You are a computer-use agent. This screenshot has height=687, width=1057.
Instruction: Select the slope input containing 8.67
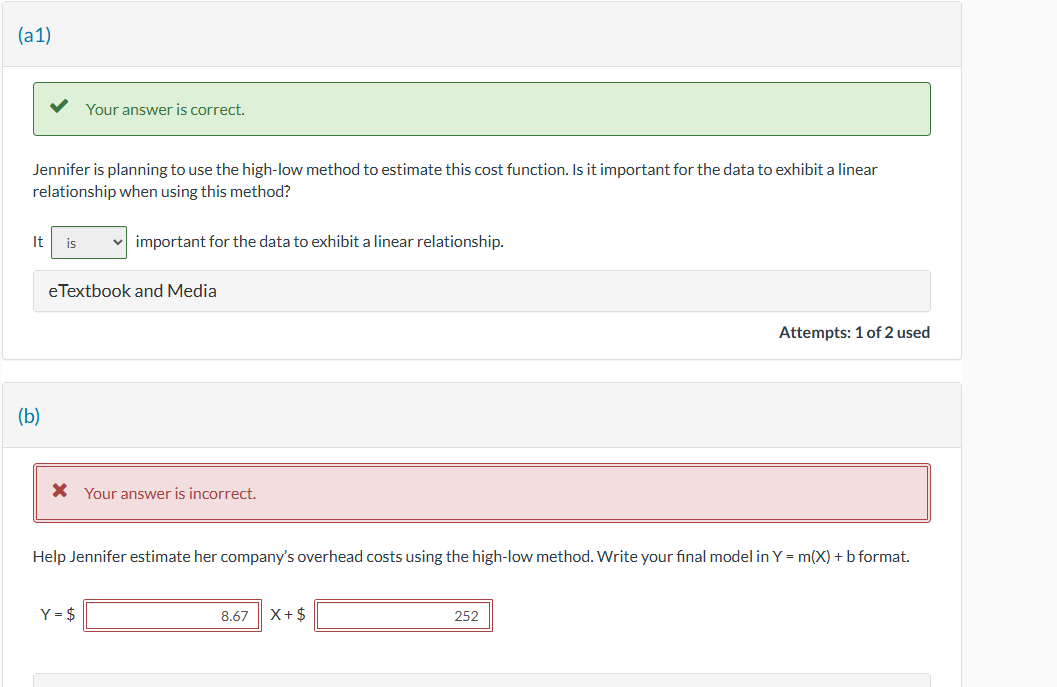point(172,615)
